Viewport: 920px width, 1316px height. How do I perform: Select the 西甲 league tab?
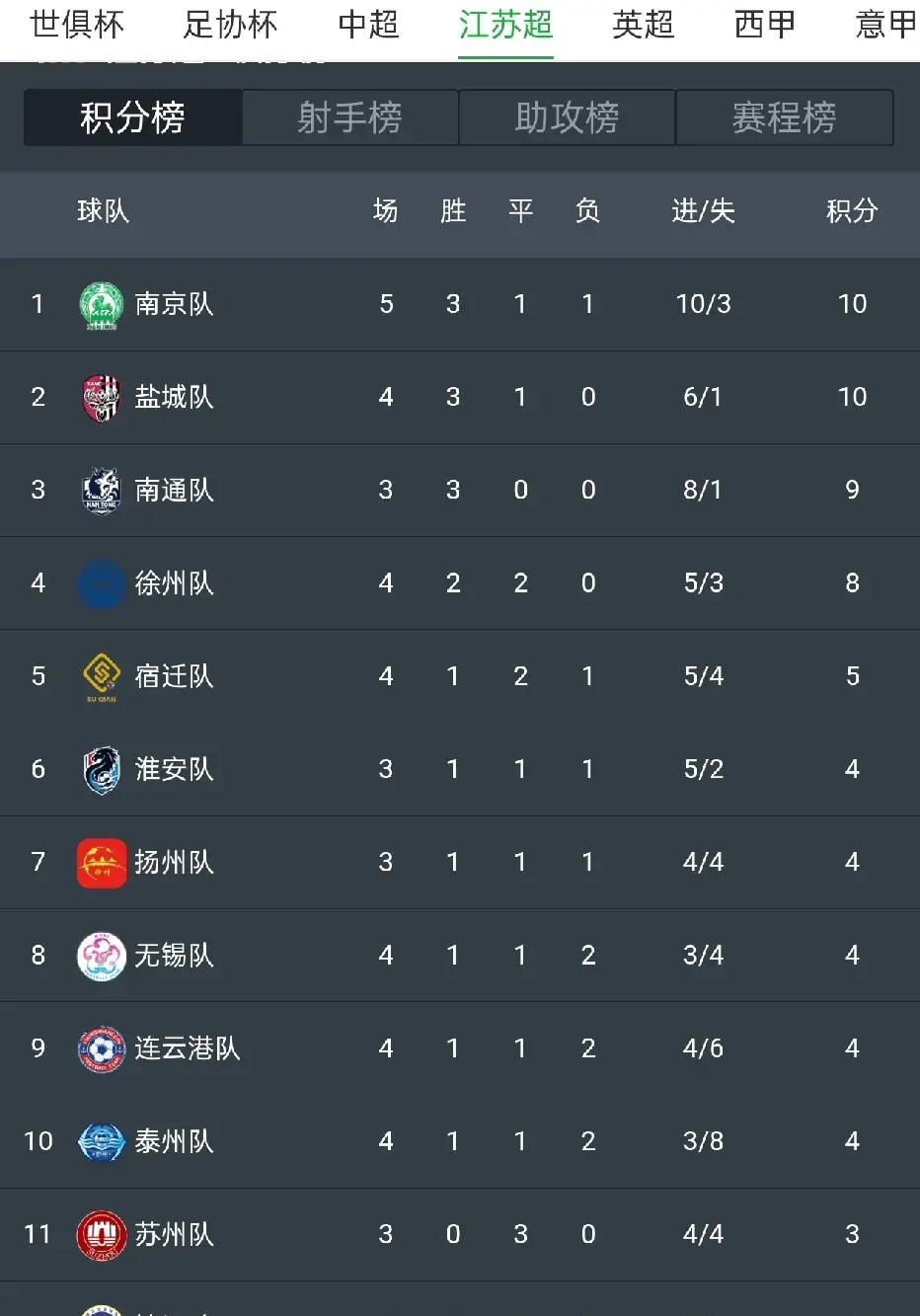[x=764, y=26]
